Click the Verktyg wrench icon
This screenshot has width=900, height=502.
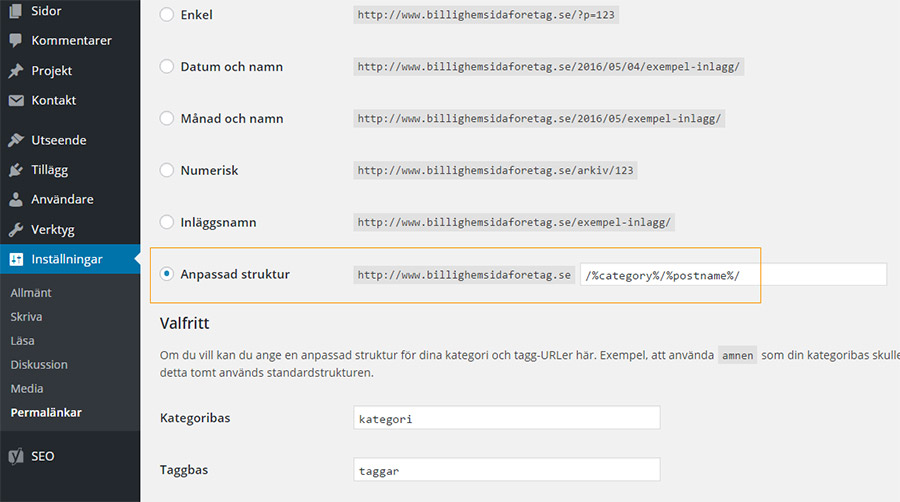click(x=16, y=229)
